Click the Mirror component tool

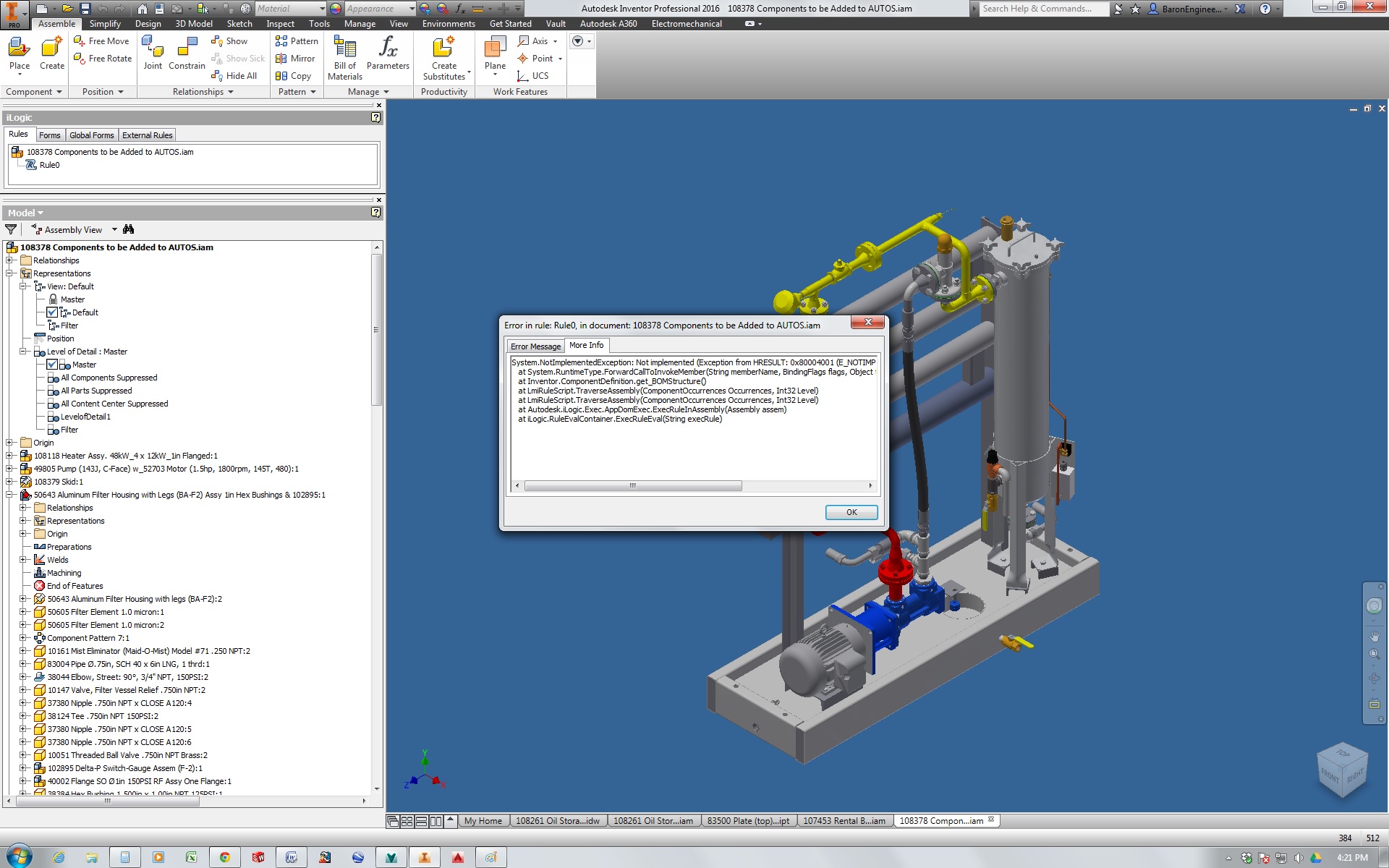(295, 59)
